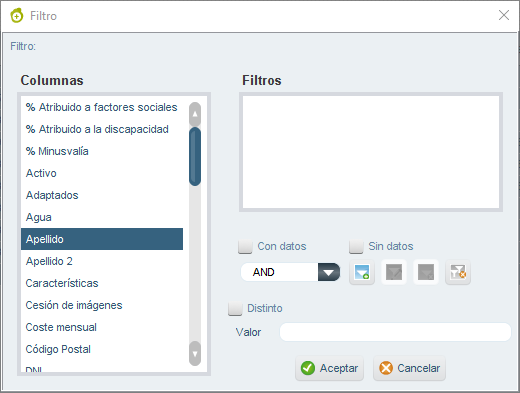This screenshot has width=520, height=393.
Task: Click the Aceptar button
Action: (329, 368)
